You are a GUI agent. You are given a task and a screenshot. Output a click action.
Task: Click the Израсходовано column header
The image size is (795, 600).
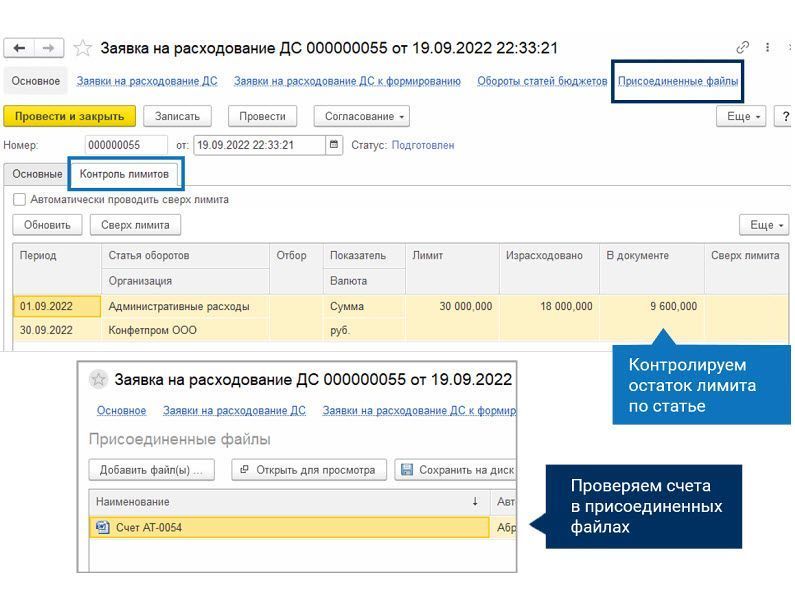[x=550, y=268]
